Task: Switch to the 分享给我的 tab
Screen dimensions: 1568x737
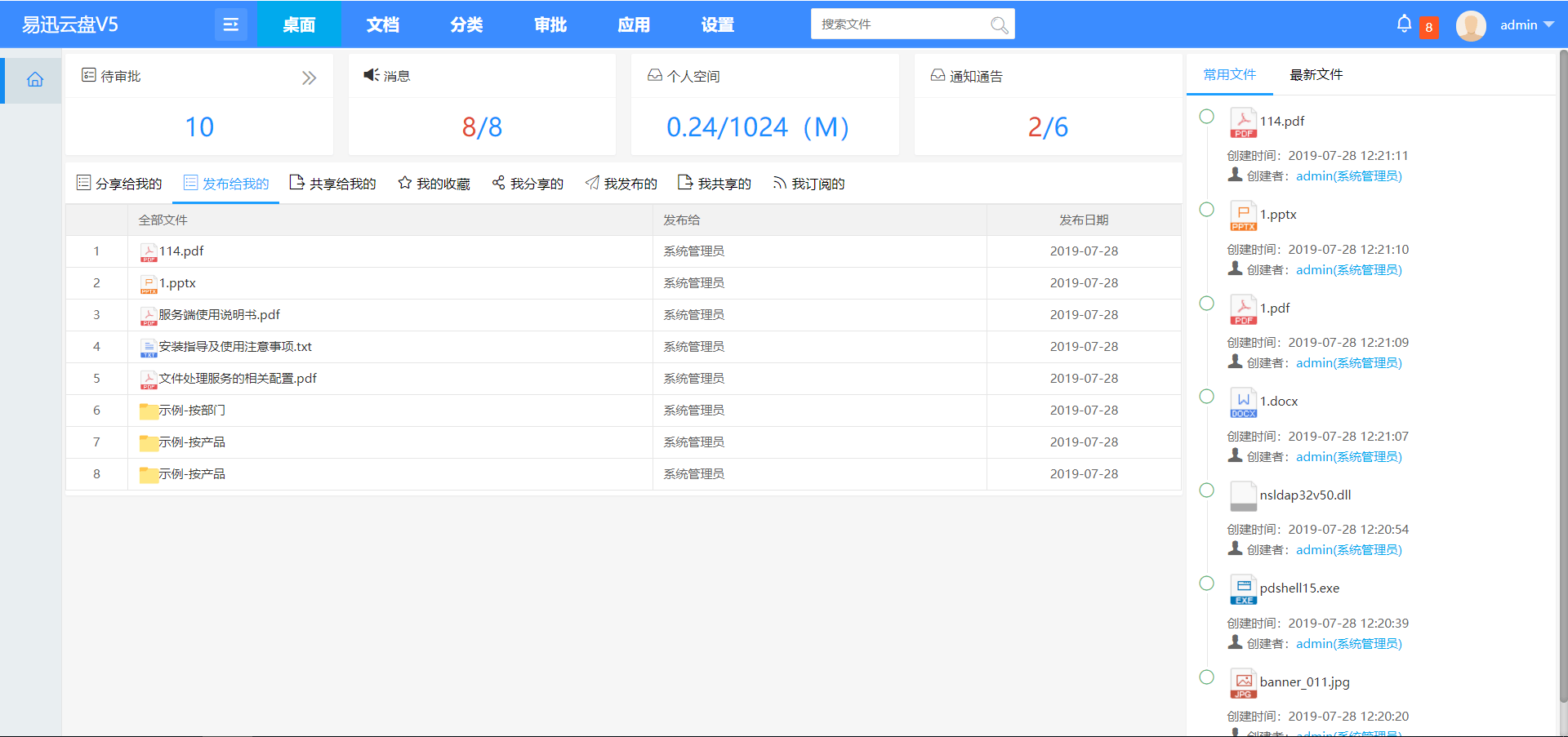Action: click(119, 184)
